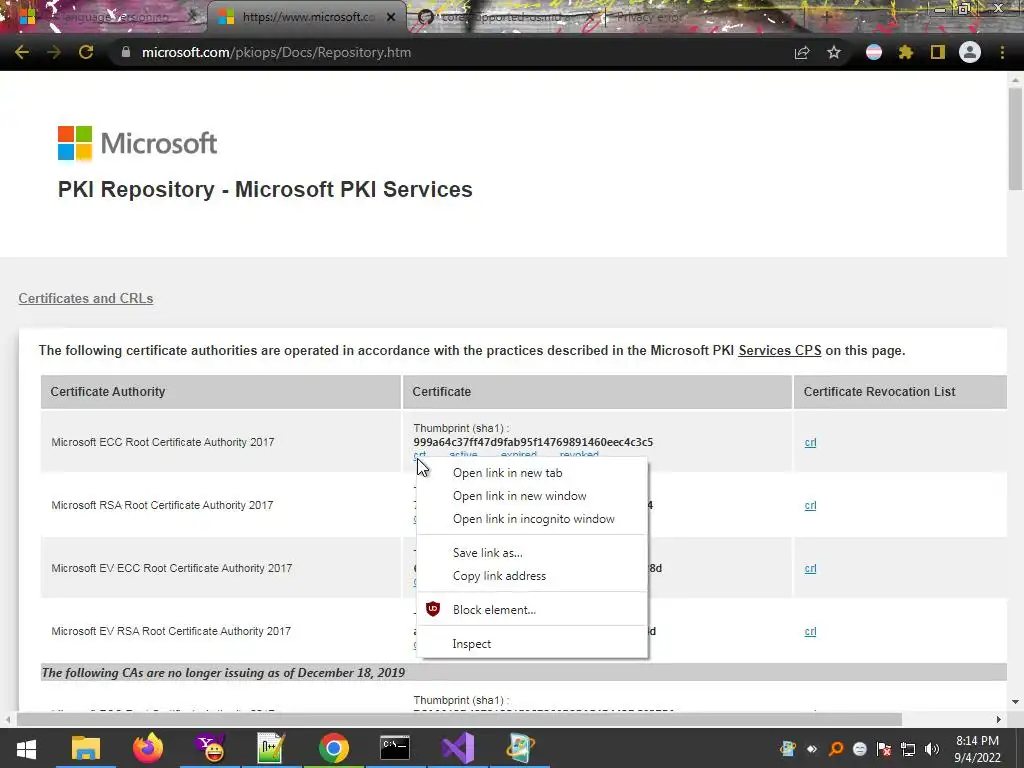Go back to the previous page
The image size is (1024, 768).
(22, 52)
